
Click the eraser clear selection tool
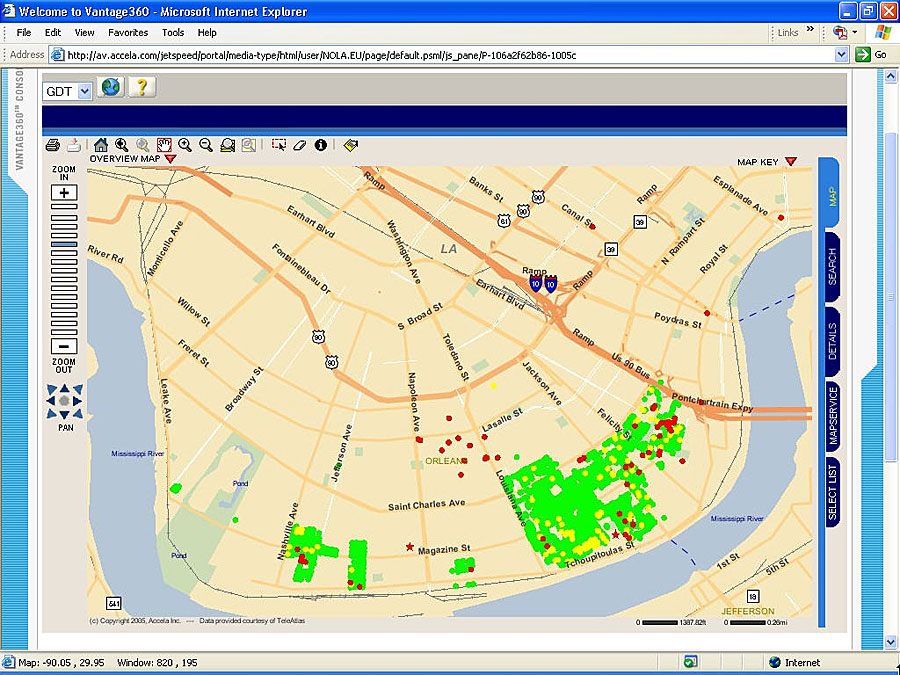[300, 145]
